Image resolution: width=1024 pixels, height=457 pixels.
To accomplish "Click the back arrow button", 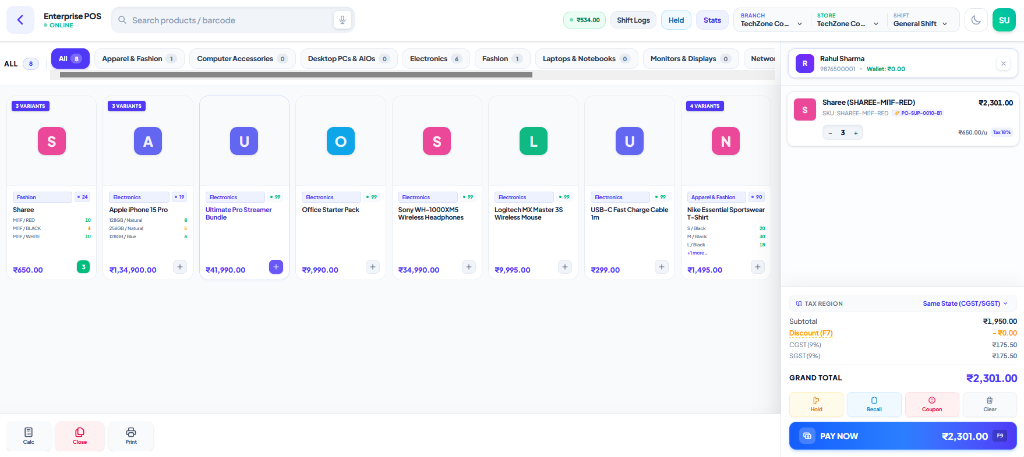I will click(x=20, y=20).
